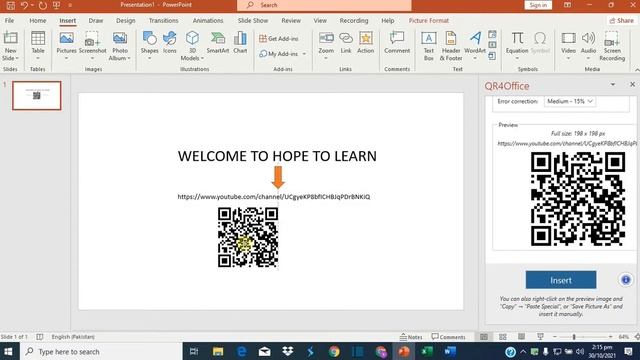The width and height of the screenshot is (640, 360).
Task: Click the Windows taskbar search box
Action: [x=101, y=351]
